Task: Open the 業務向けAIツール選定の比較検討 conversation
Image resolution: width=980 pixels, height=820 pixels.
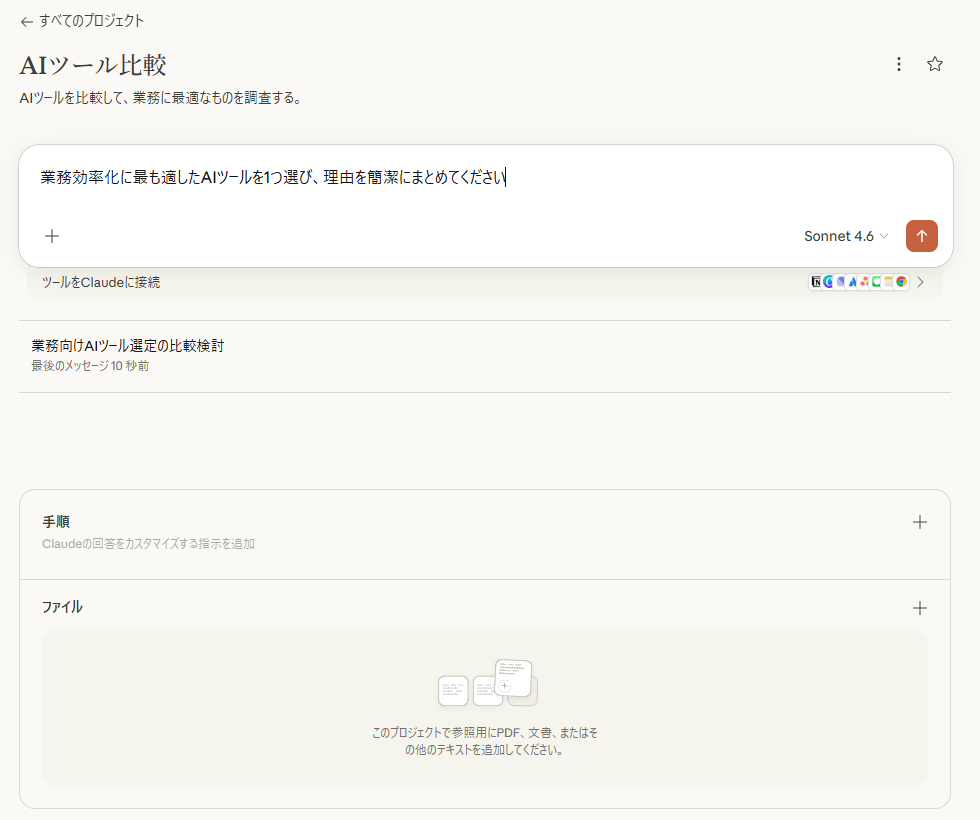Action: tap(127, 345)
